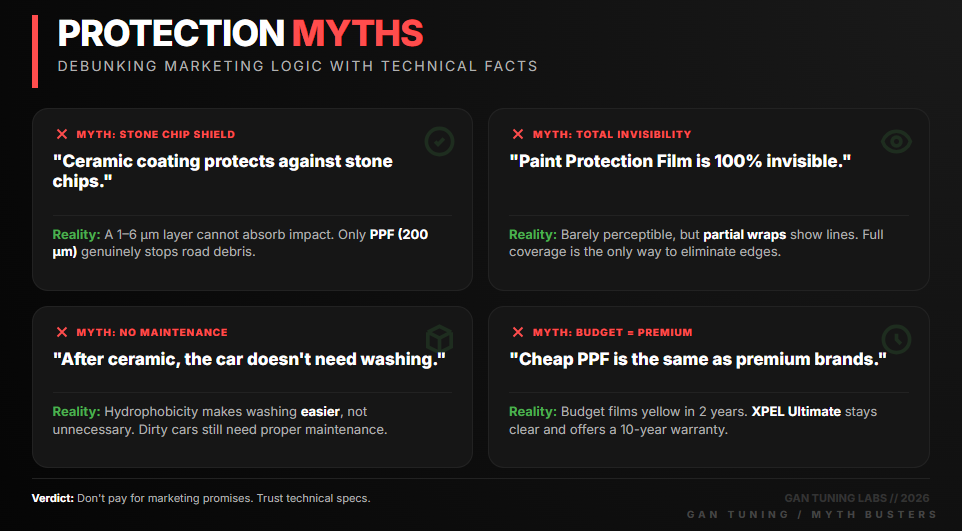
Task: Click the "Cheap PPF is the same" quote
Action: (697, 359)
